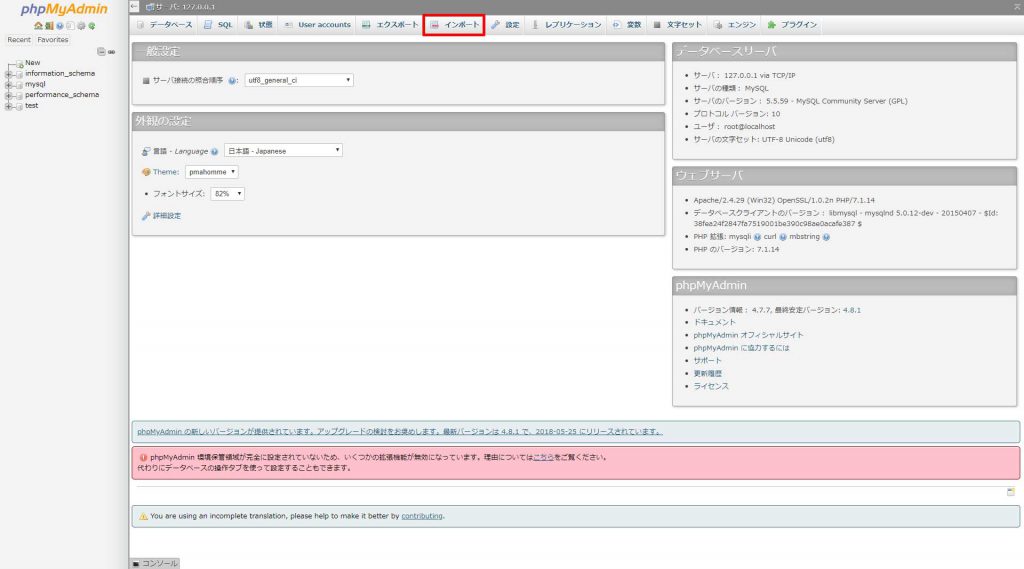Open the エンジン tab
Image resolution: width=1024 pixels, height=569 pixels.
tap(735, 25)
